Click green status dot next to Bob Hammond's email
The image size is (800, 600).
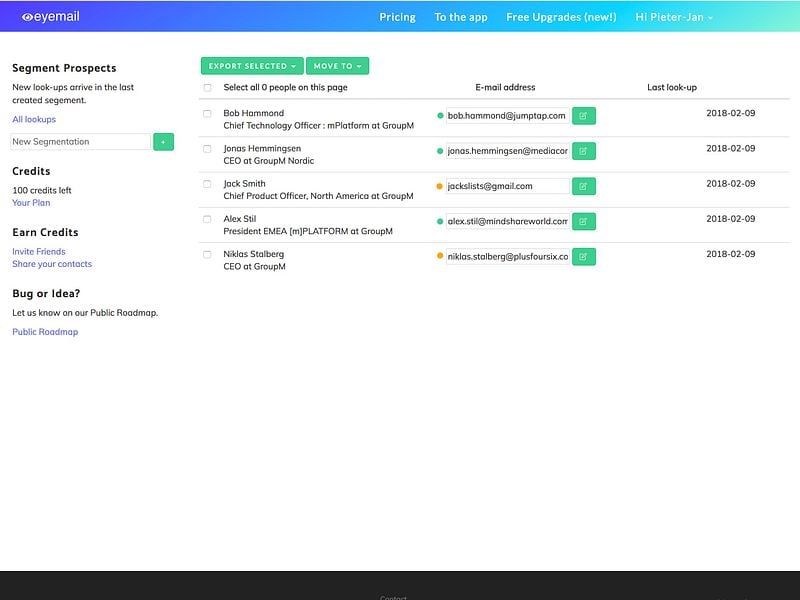pos(440,116)
